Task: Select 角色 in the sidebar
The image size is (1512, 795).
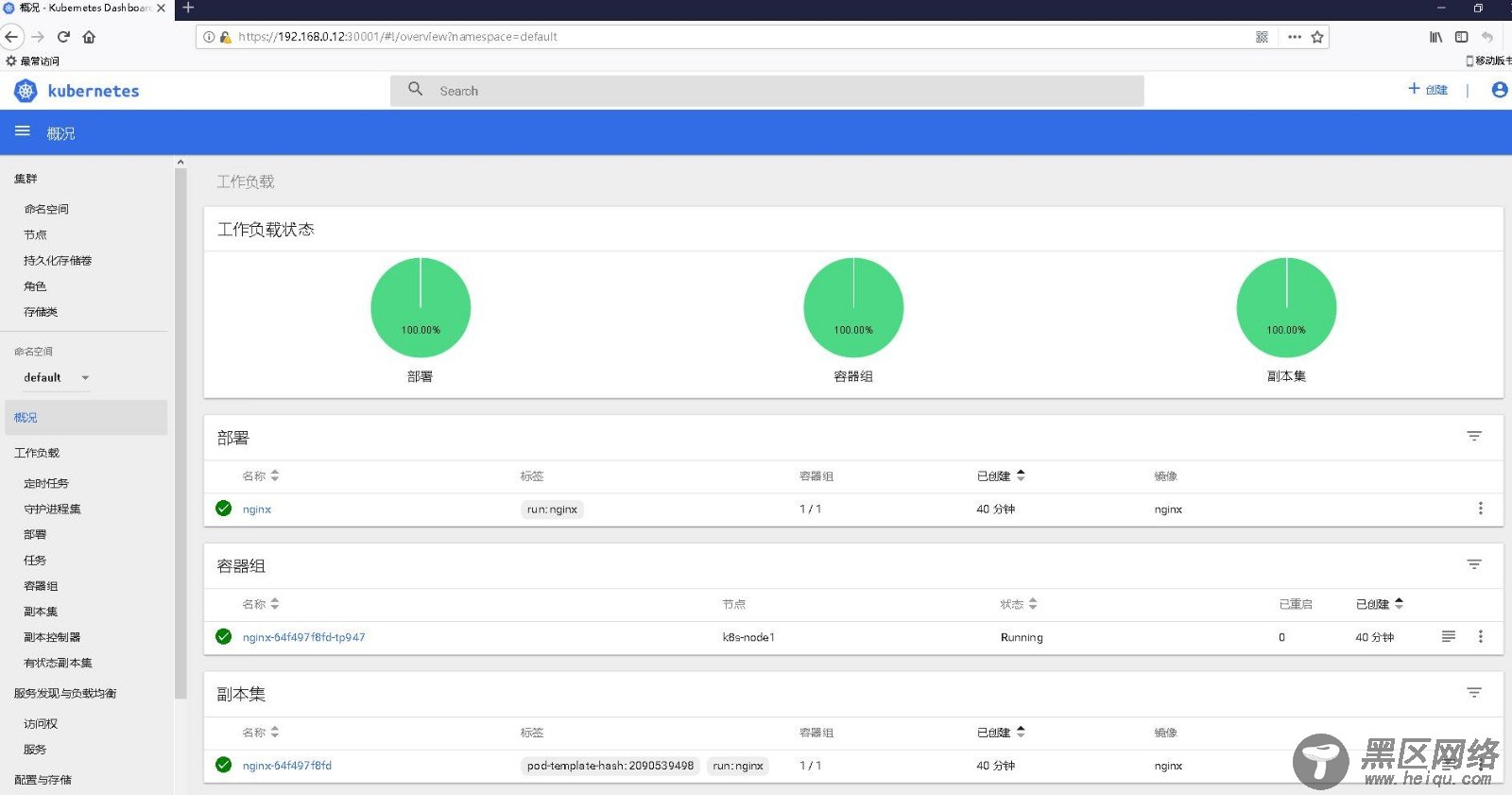Action: (x=35, y=285)
